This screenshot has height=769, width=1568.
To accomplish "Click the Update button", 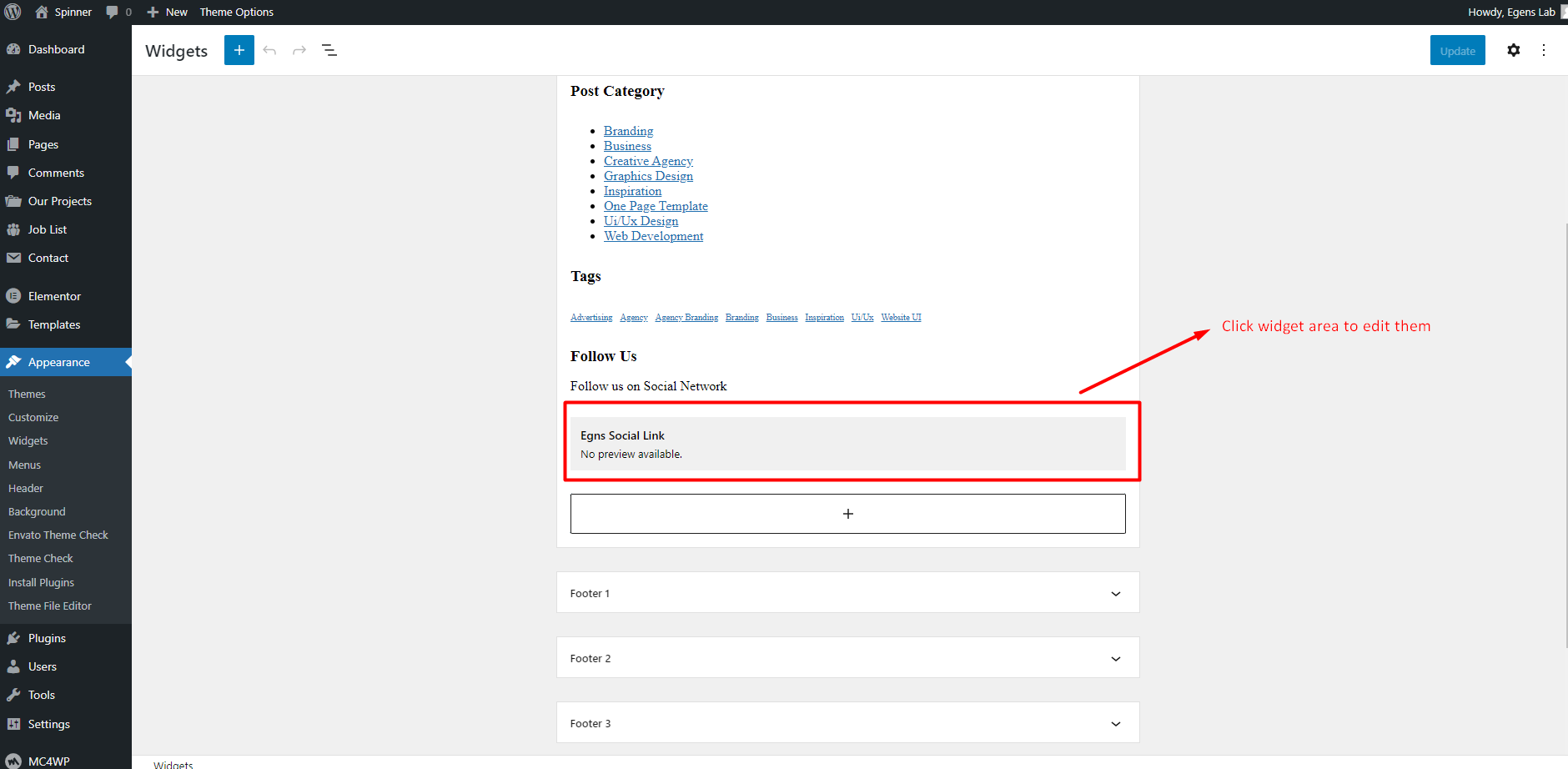I will tap(1457, 50).
